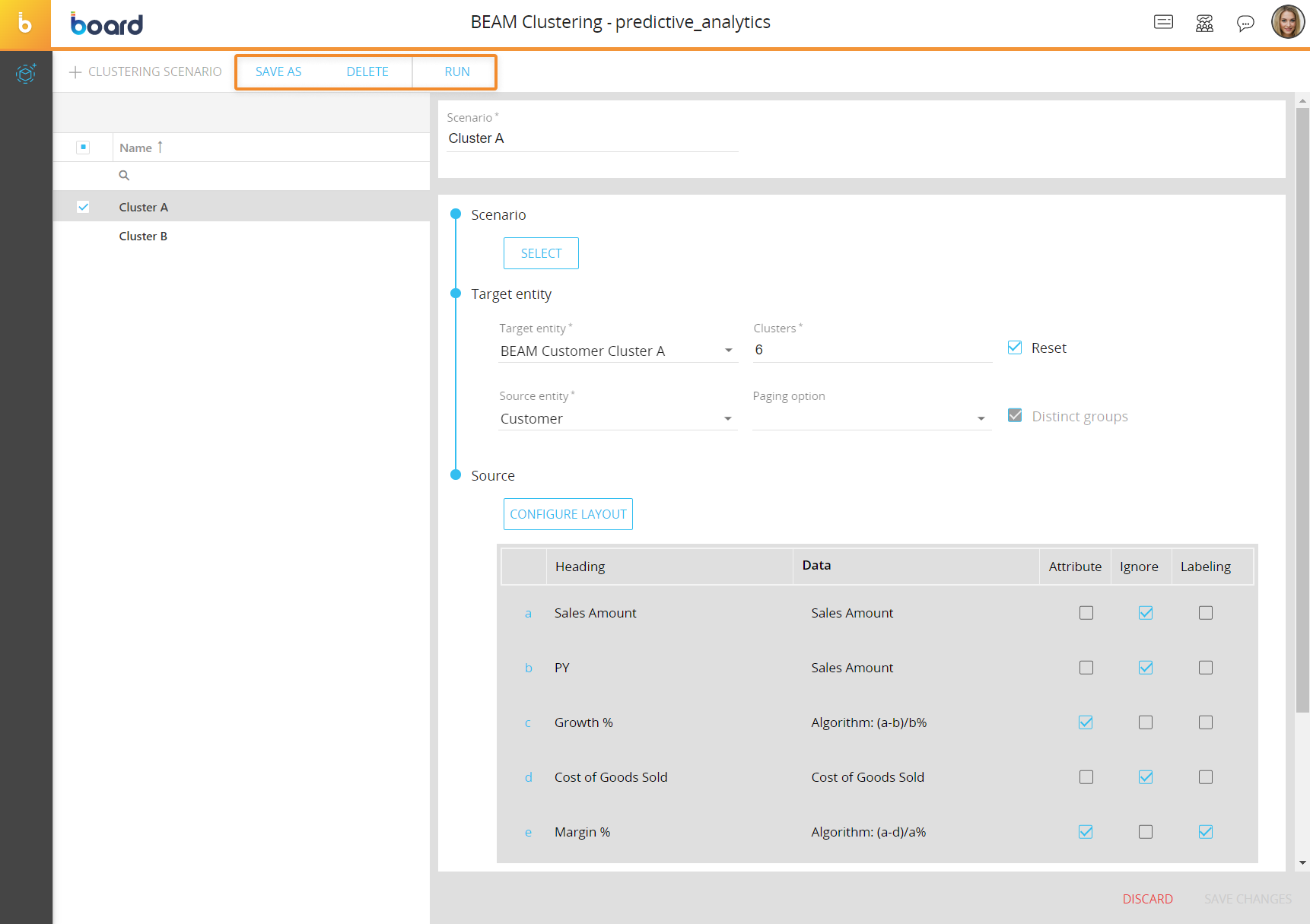Select Cluster B in the scenario list
Image resolution: width=1310 pixels, height=924 pixels.
(143, 237)
